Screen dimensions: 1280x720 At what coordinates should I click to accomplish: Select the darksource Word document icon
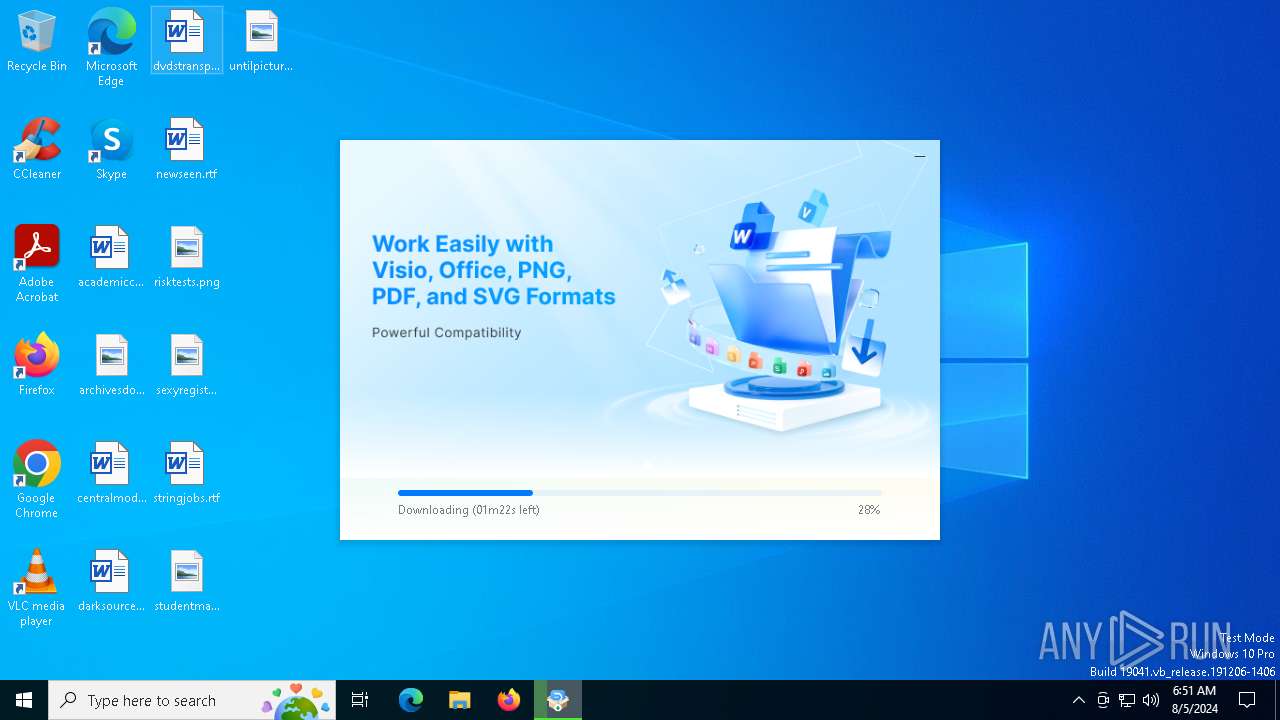111,582
